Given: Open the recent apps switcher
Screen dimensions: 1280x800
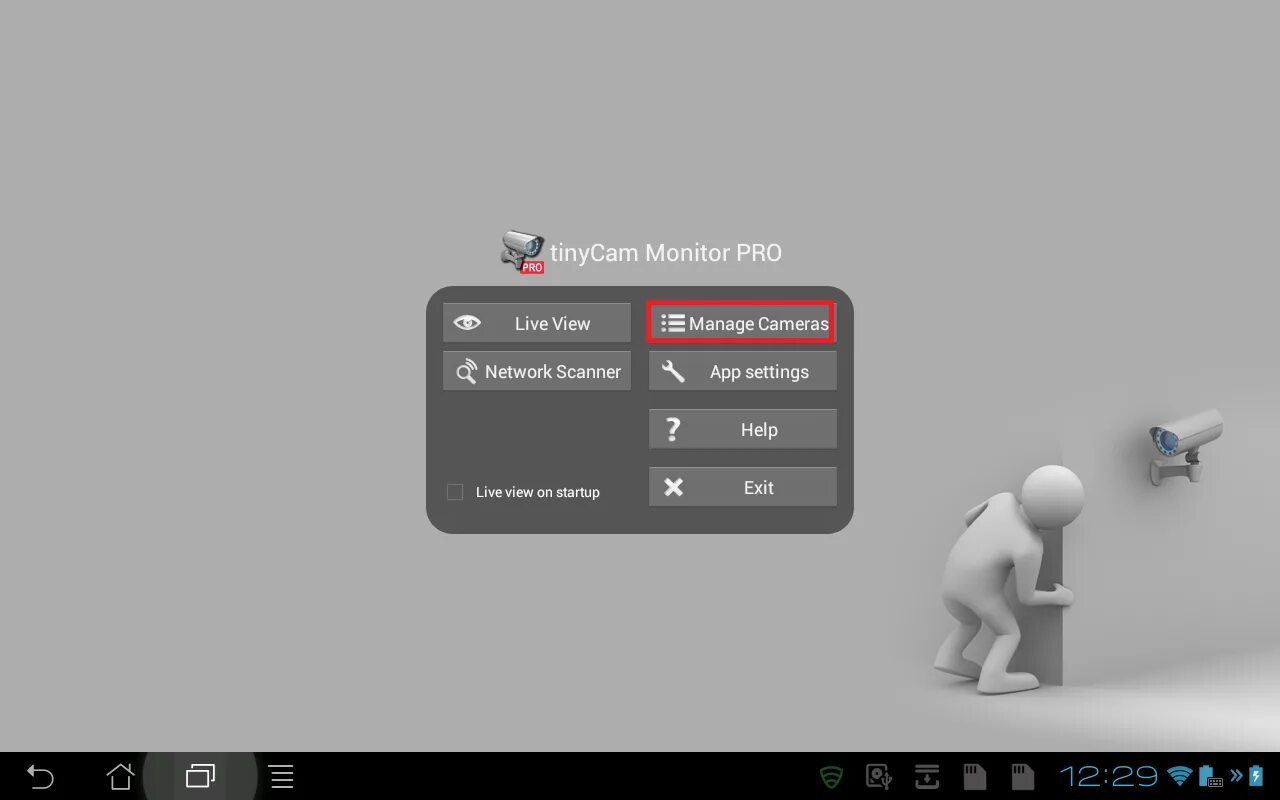Looking at the screenshot, I should 200,776.
